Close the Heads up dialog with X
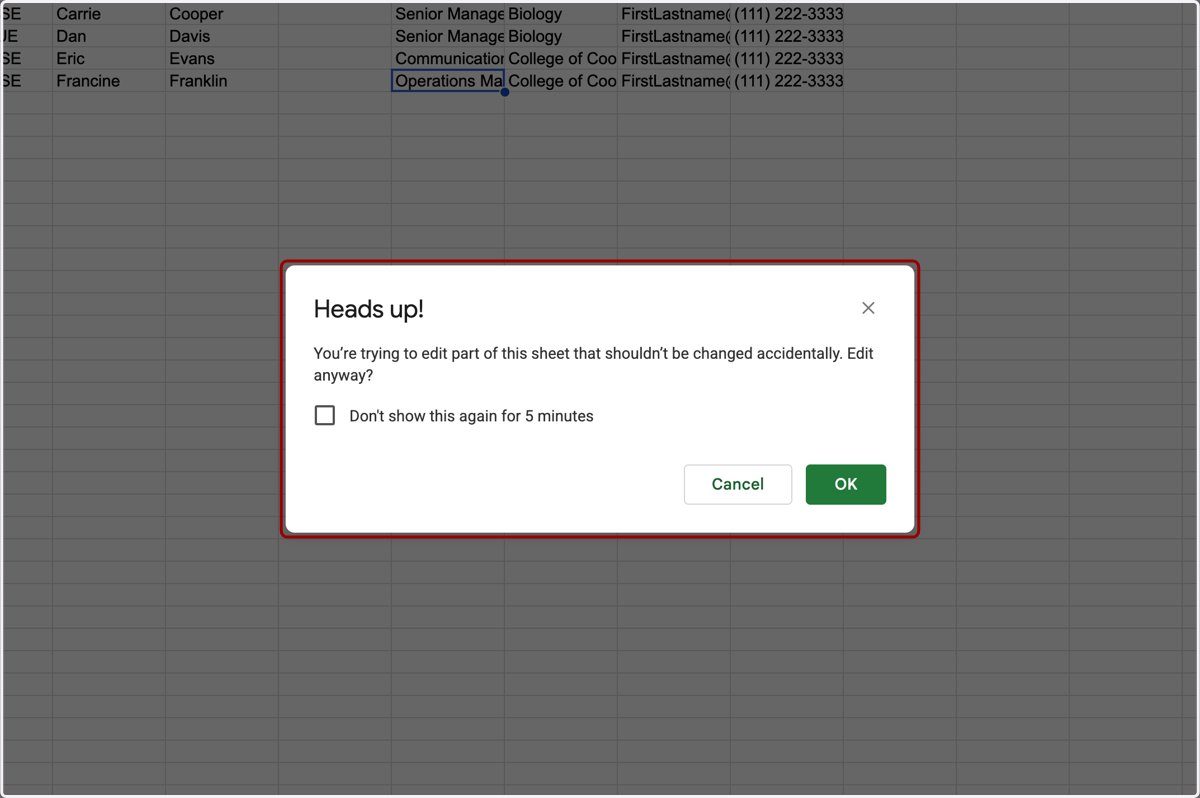Image resolution: width=1200 pixels, height=798 pixels. pos(868,308)
